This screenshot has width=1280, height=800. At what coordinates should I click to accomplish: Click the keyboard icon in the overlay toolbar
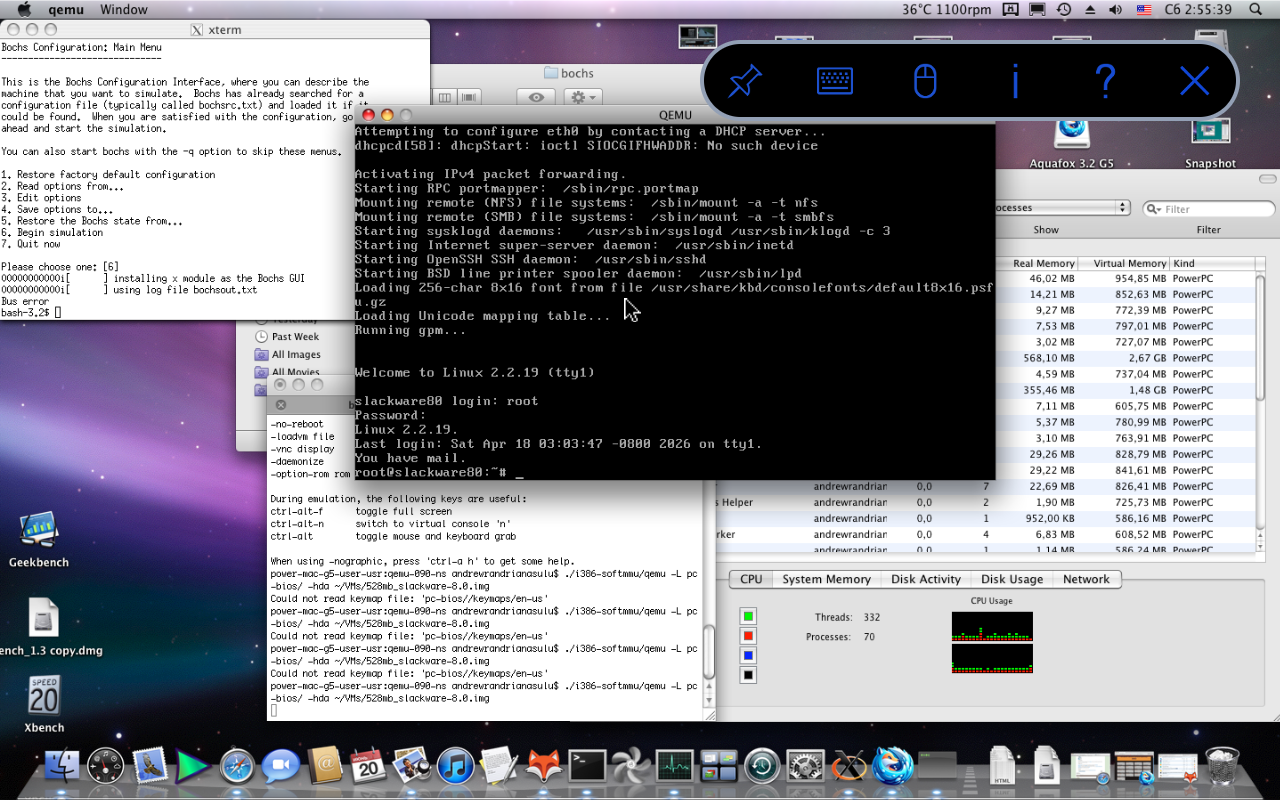click(x=835, y=81)
